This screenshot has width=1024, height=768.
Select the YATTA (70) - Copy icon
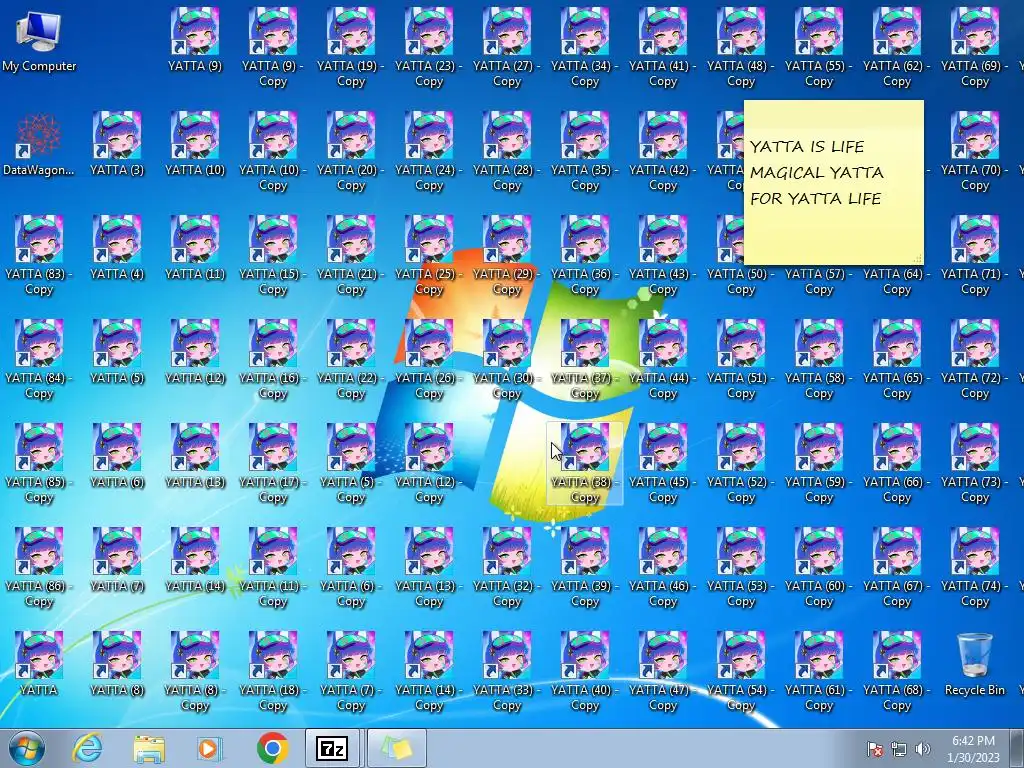tap(974, 151)
